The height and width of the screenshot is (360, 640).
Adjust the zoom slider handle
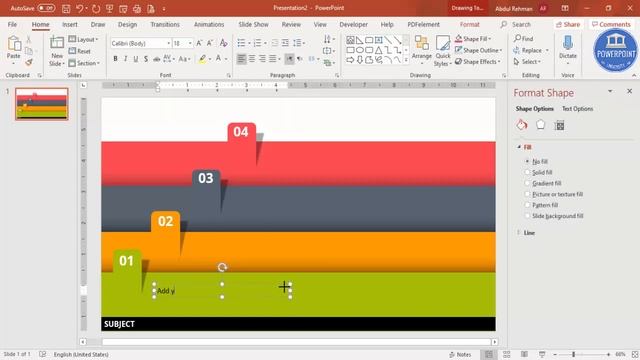573,355
